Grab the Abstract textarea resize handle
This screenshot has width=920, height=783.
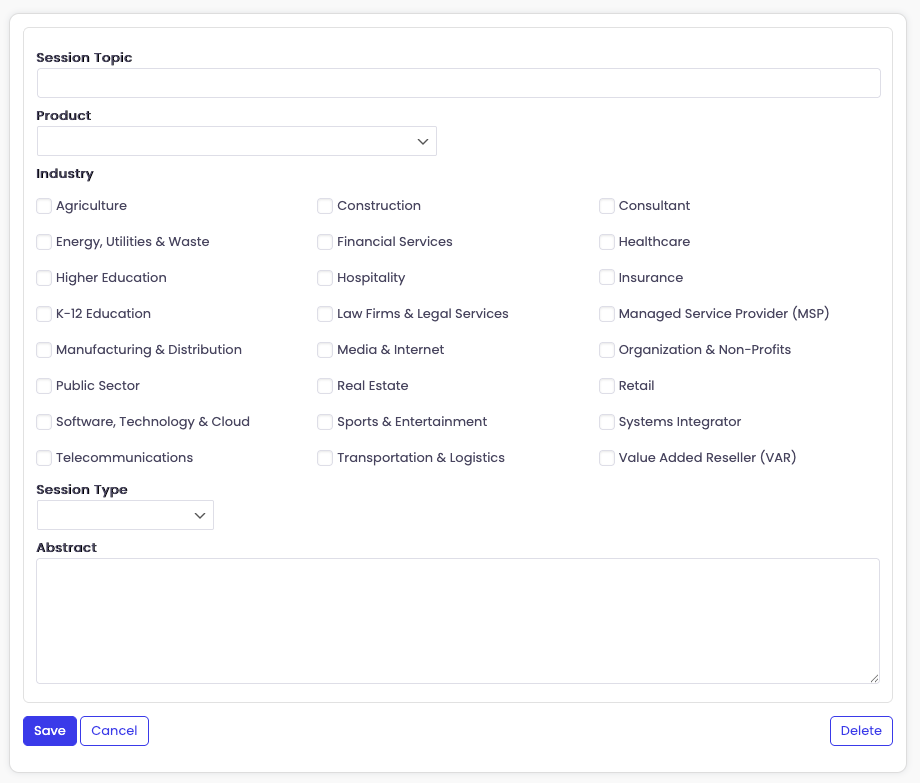coord(874,678)
